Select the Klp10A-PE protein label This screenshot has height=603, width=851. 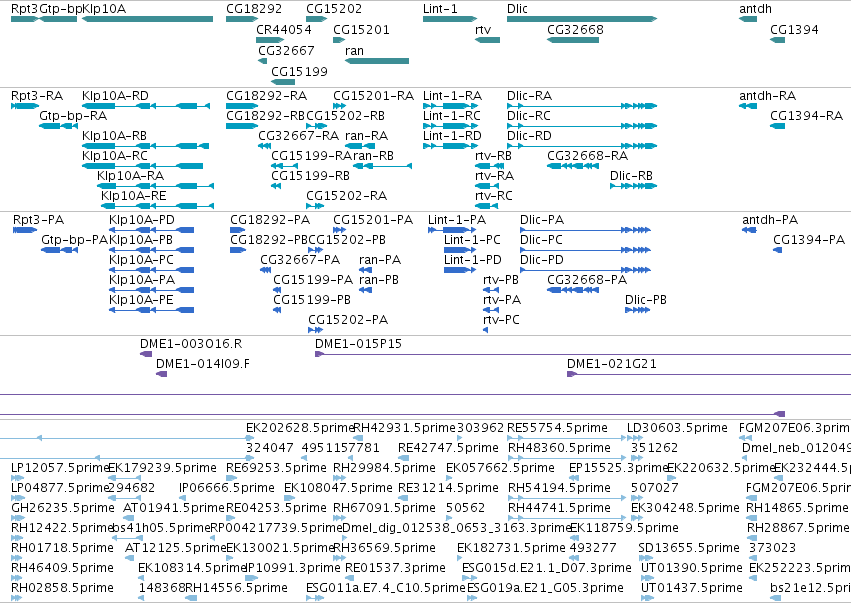(141, 300)
